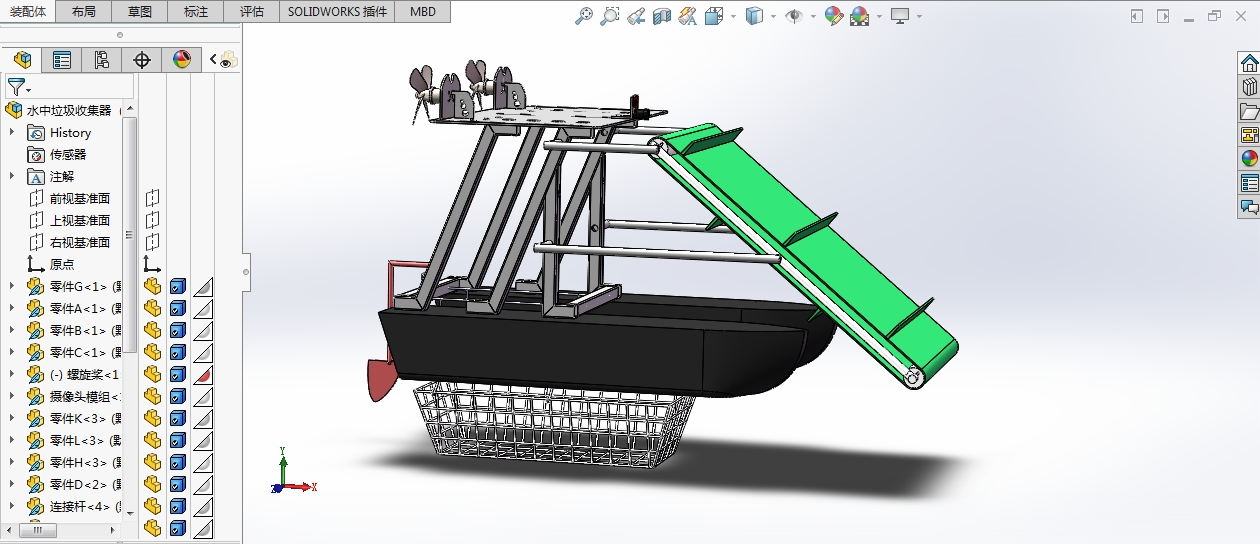Viewport: 1260px width, 544px height.
Task: Click the View Orientation cube icon
Action: point(714,16)
